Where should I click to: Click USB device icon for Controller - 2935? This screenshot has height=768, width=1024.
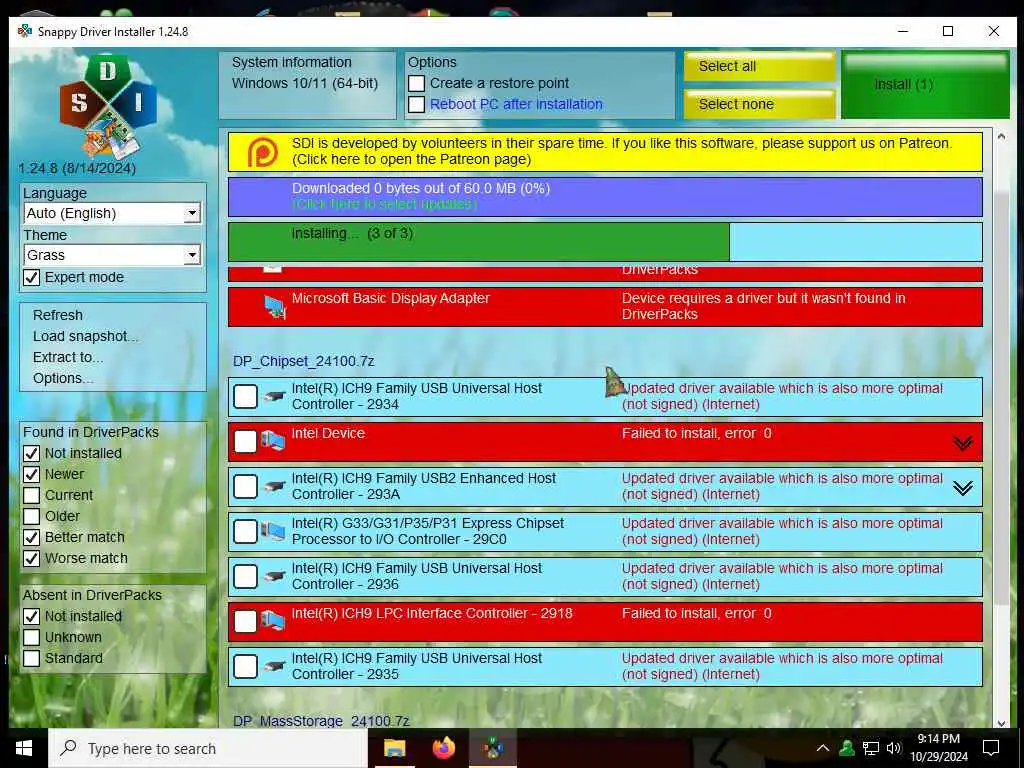(275, 666)
